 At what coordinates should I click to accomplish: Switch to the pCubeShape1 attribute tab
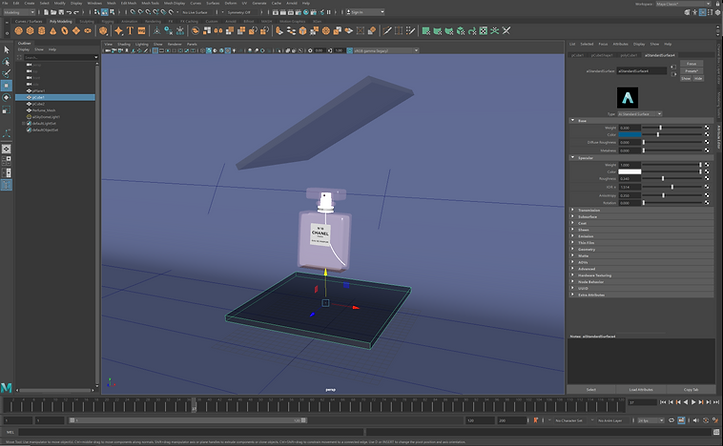602,55
